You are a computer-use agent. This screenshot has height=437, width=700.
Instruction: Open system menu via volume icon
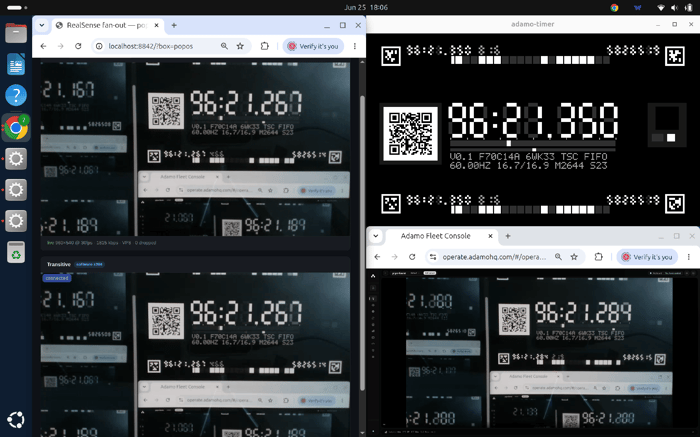coord(674,8)
